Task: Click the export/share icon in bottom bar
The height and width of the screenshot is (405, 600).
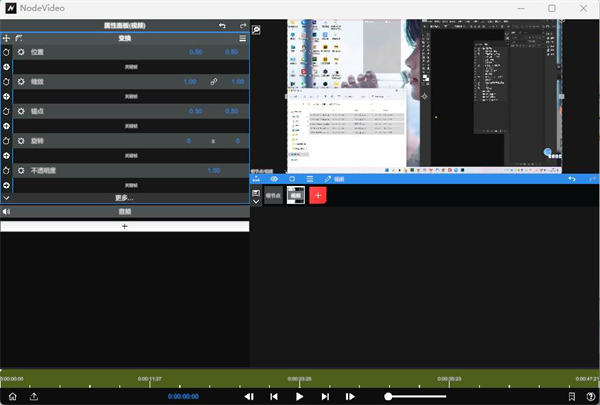Action: coord(34,397)
